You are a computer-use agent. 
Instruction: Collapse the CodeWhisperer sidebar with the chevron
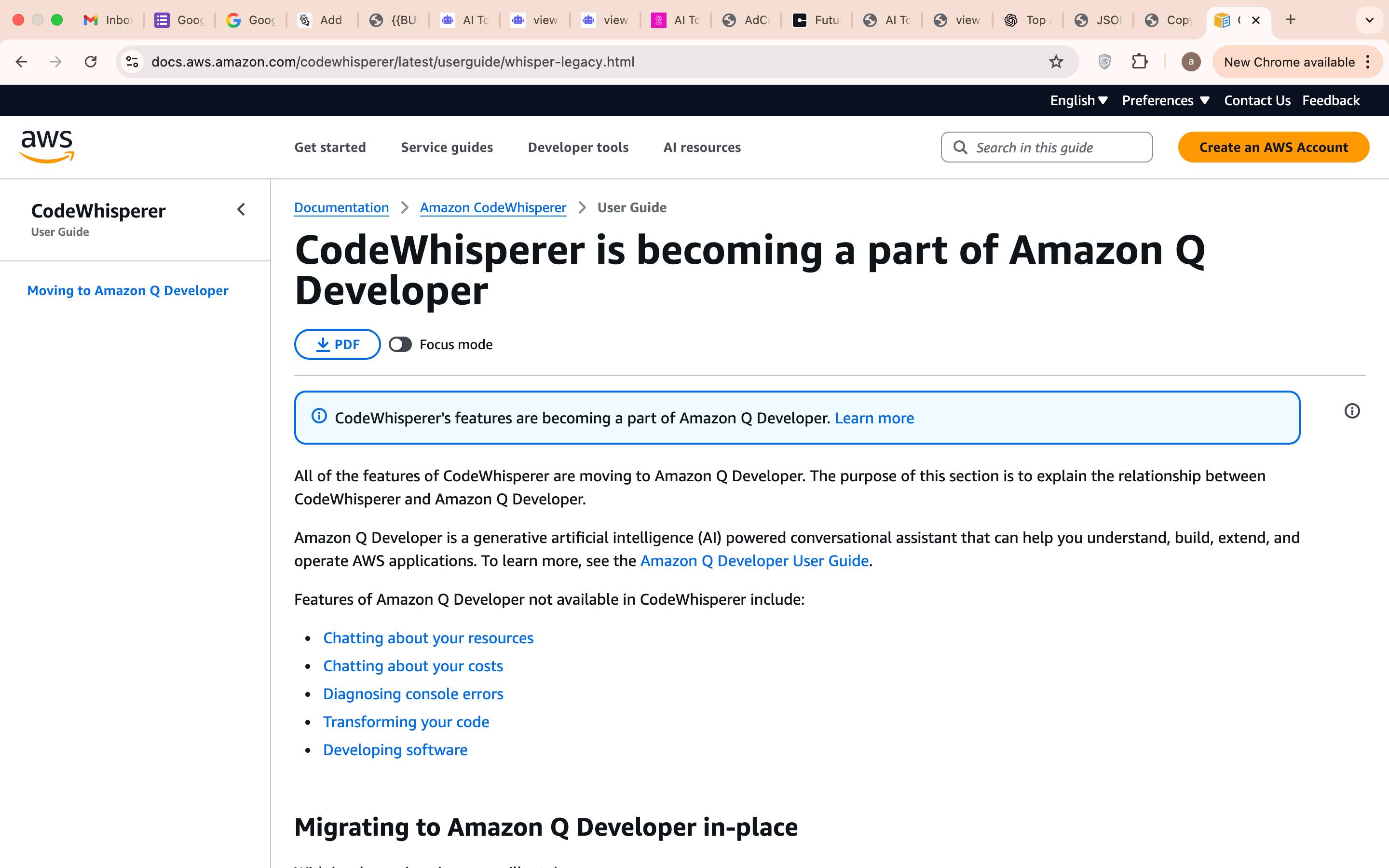[x=241, y=210]
